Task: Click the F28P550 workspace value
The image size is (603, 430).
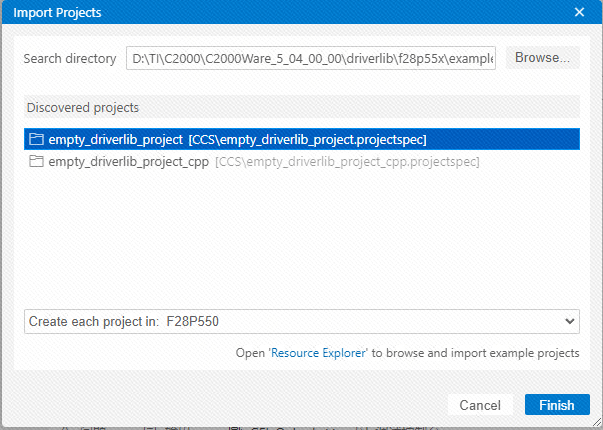Action: coord(192,321)
